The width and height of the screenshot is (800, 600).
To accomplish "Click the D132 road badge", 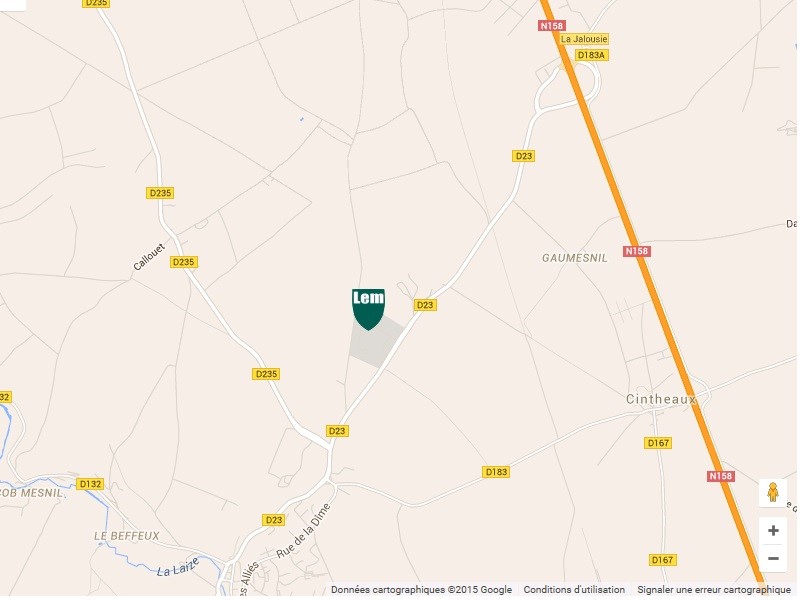I will pyautogui.click(x=90, y=485).
